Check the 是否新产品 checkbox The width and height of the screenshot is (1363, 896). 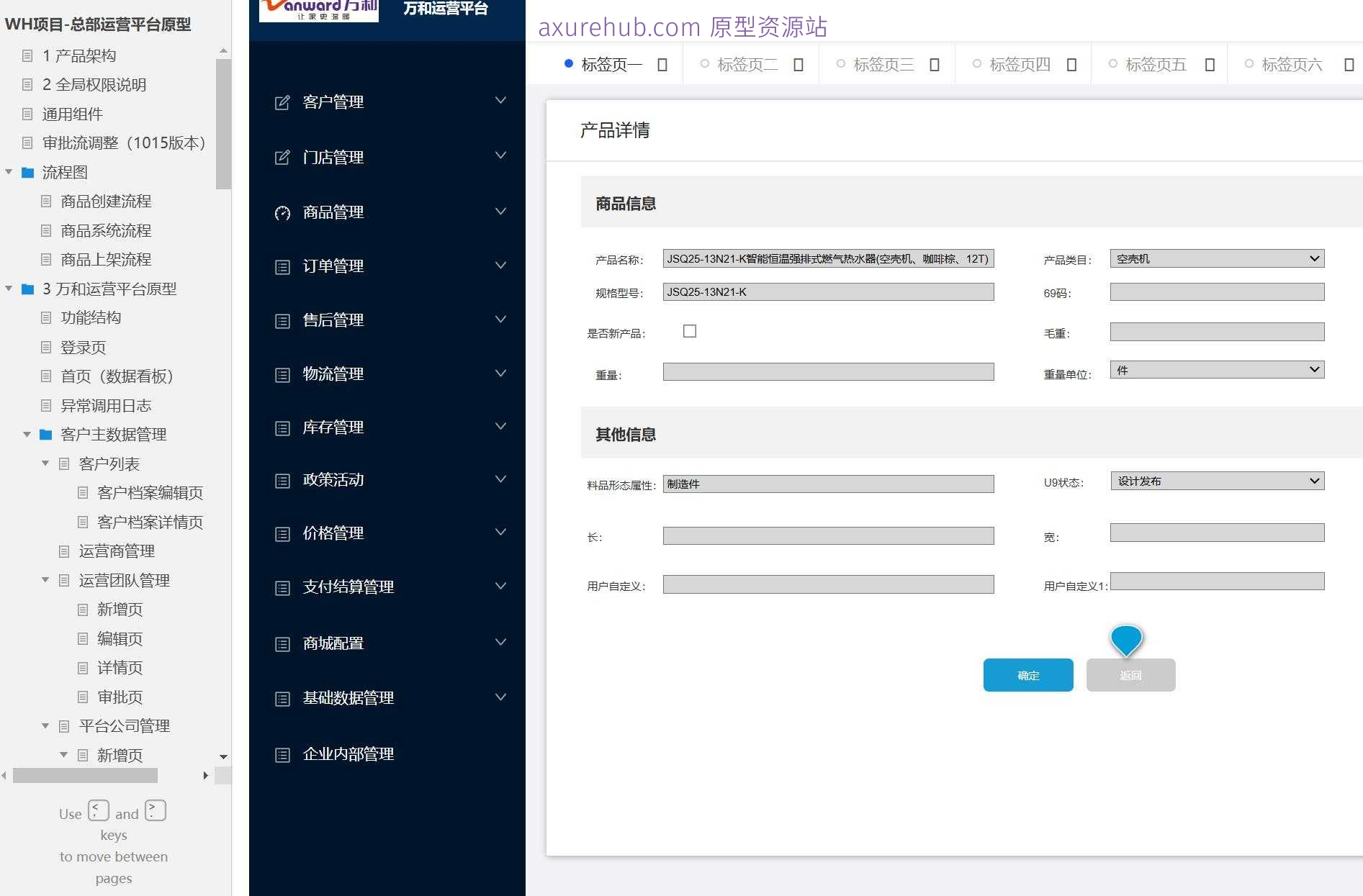tap(689, 330)
